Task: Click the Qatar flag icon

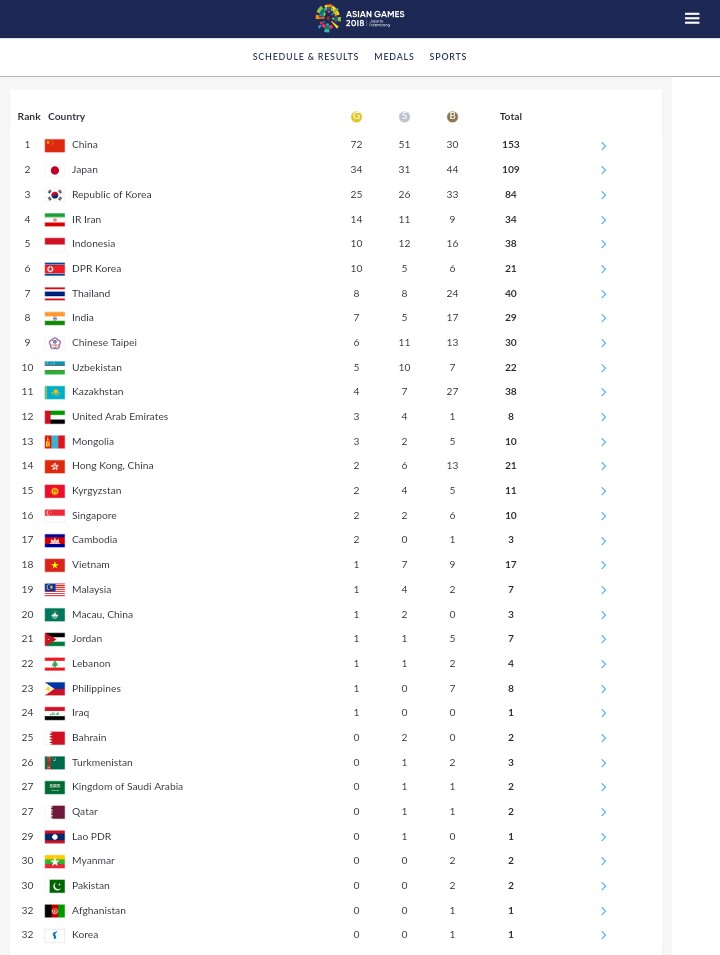Action: (55, 812)
